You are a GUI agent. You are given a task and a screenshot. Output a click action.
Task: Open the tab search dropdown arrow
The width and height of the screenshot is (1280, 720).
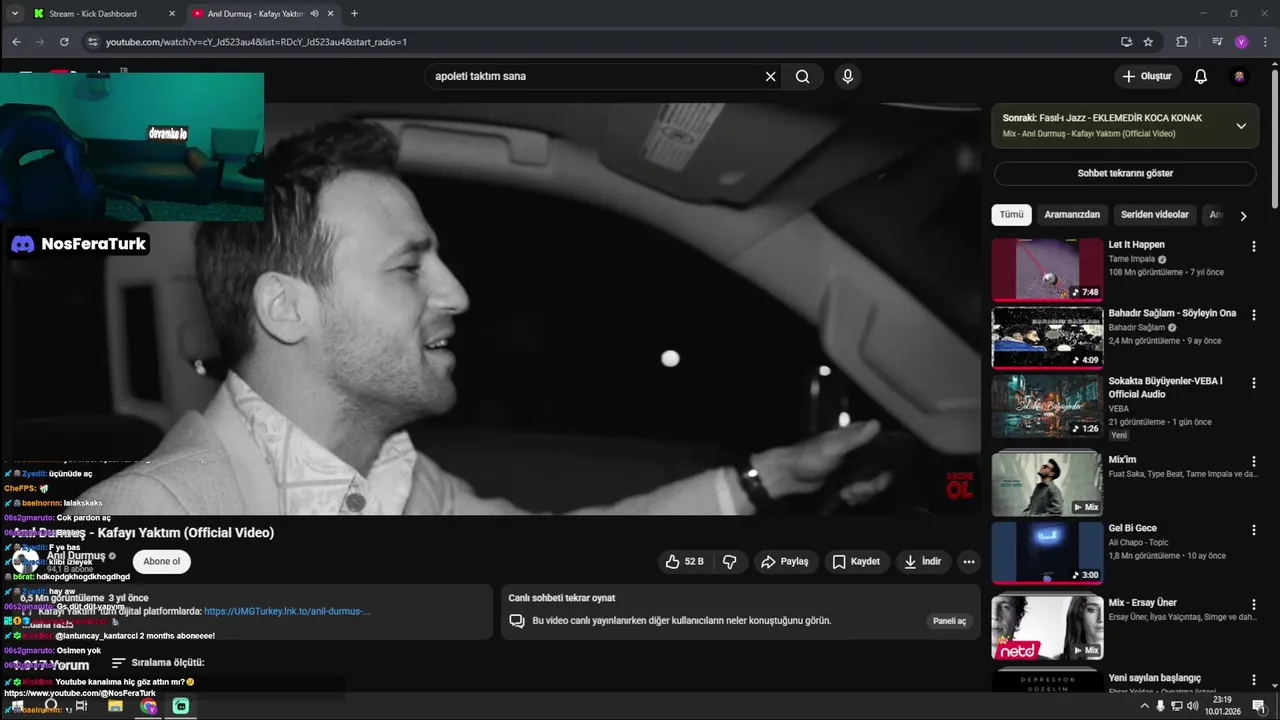coord(14,14)
